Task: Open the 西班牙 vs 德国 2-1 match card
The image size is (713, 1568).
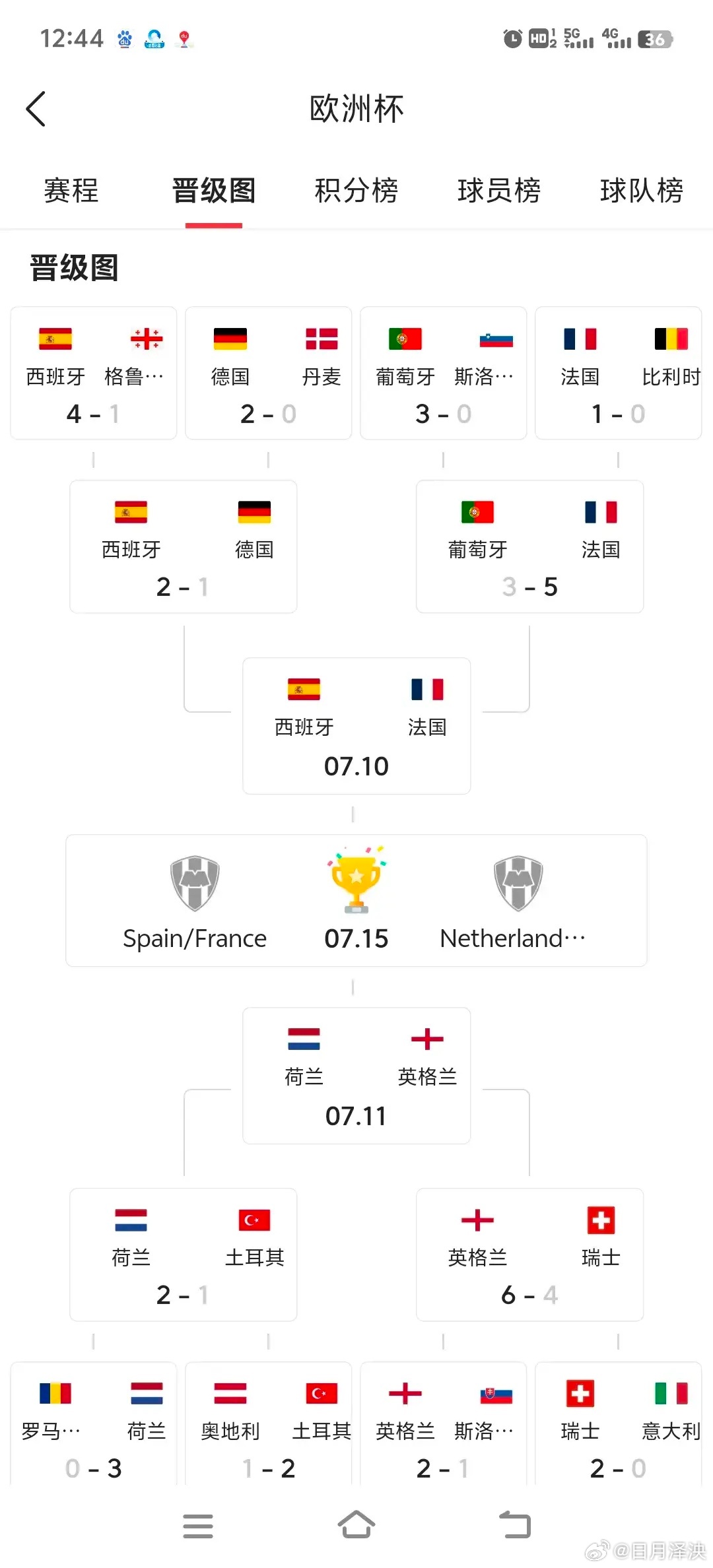Action: coord(184,546)
